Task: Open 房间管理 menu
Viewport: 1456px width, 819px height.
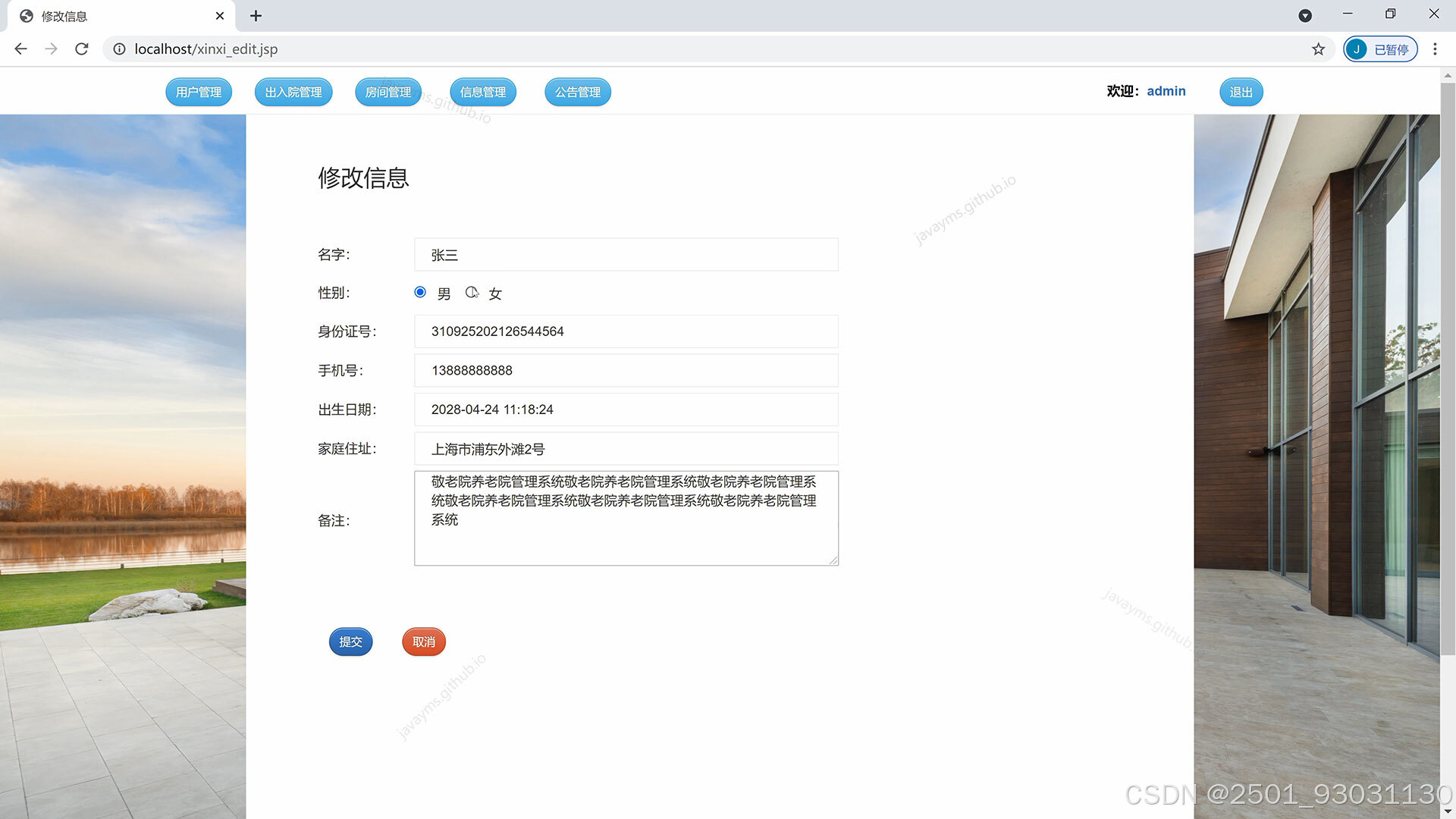Action: pyautogui.click(x=388, y=92)
